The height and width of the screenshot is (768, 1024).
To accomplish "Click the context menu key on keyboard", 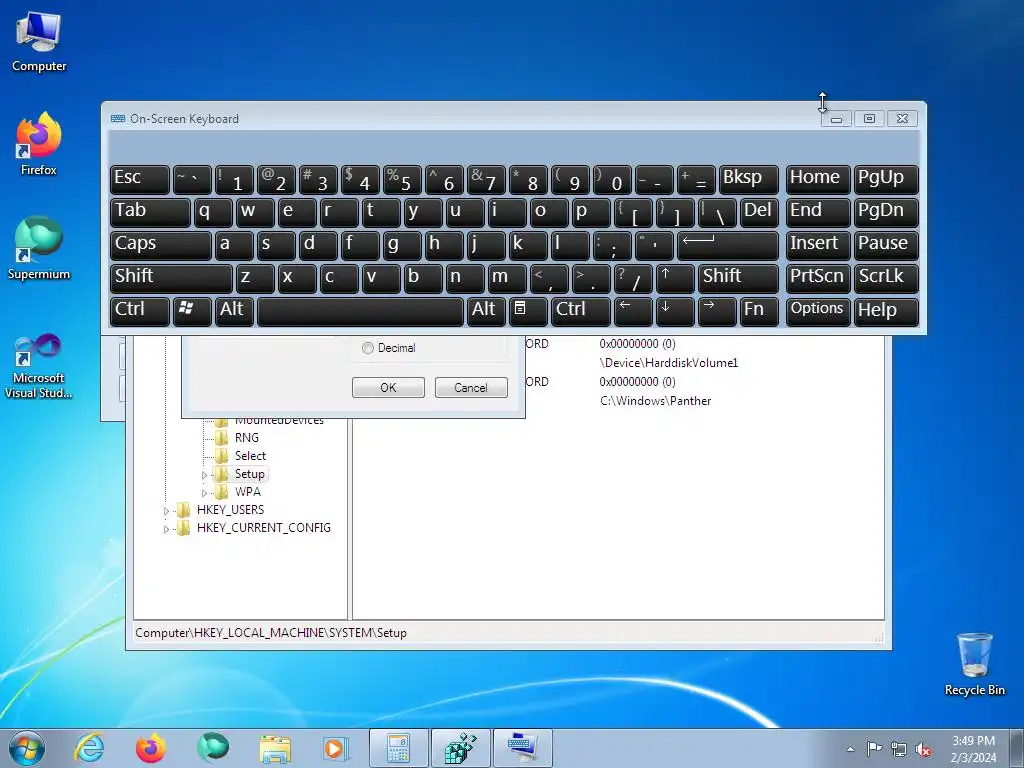I will click(528, 311).
